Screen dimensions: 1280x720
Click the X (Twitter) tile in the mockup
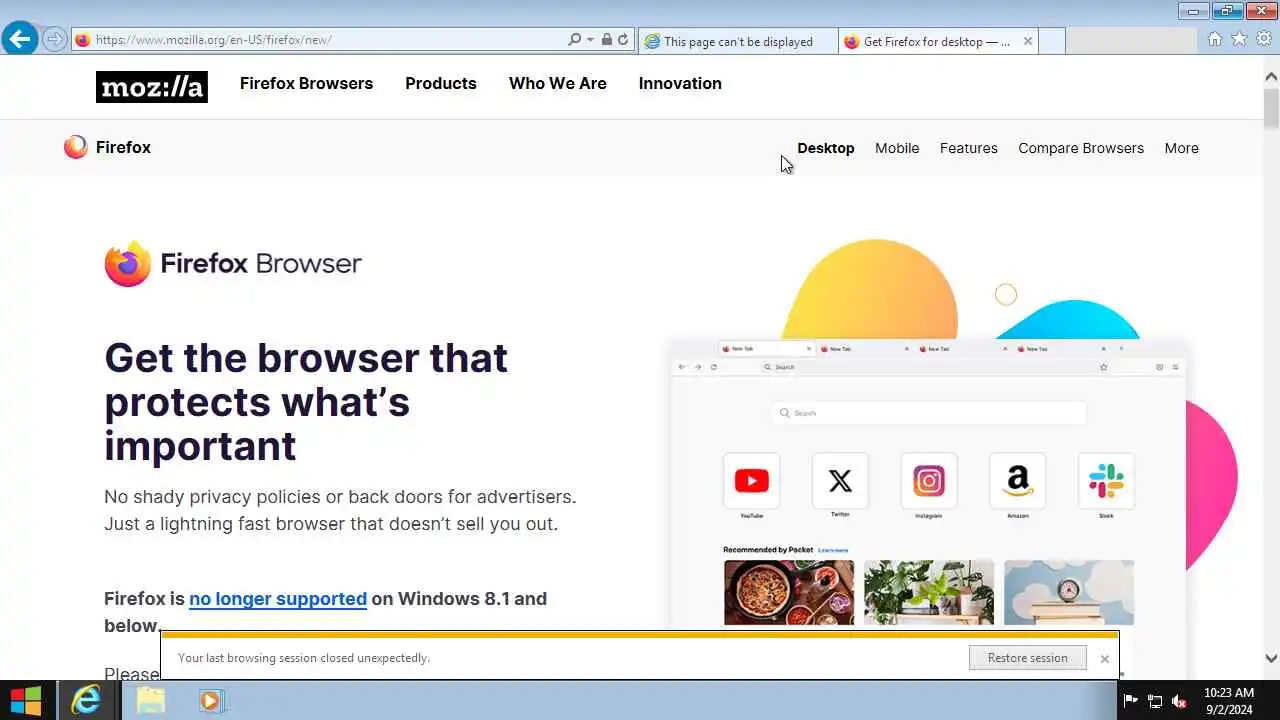(x=840, y=481)
